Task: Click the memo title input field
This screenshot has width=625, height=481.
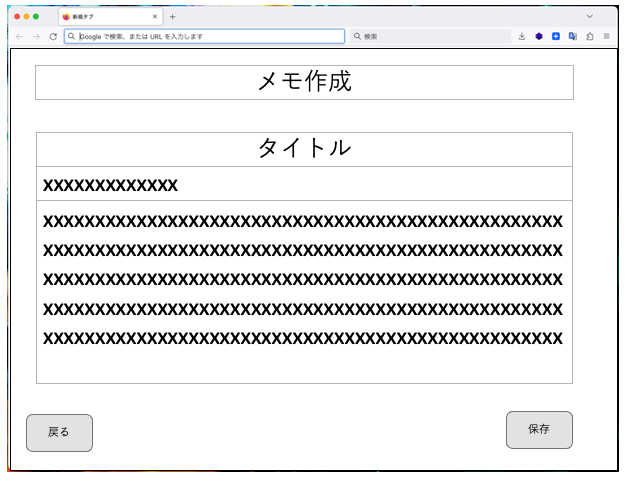Action: tap(304, 185)
